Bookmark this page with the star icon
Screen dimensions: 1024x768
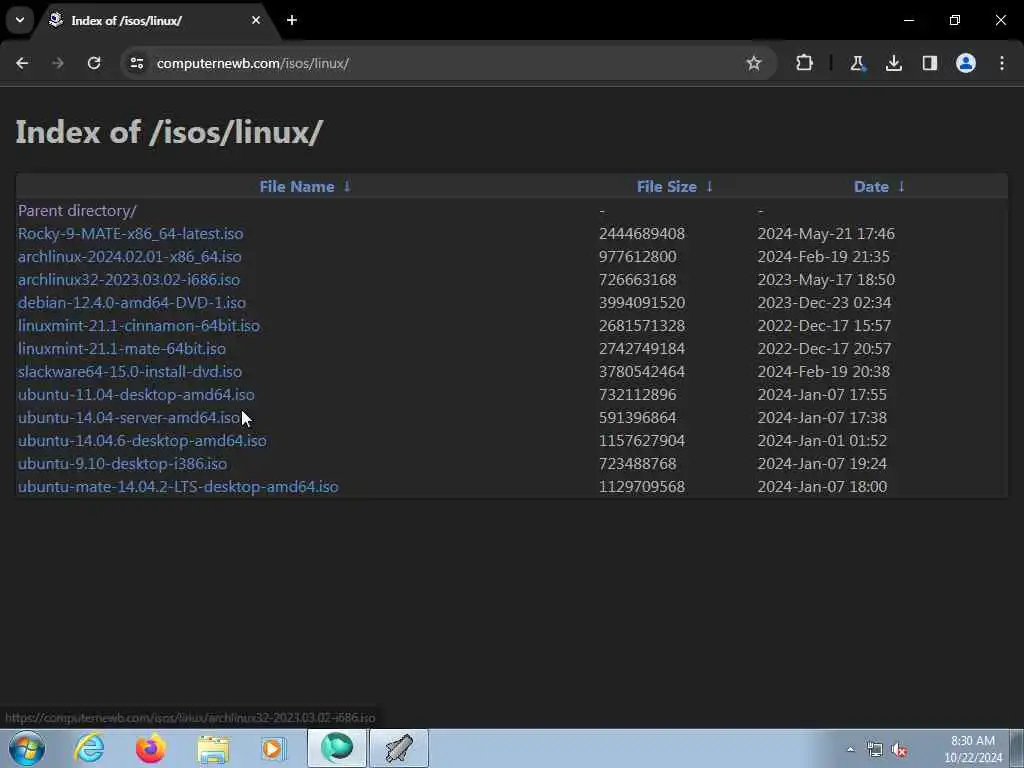(754, 63)
